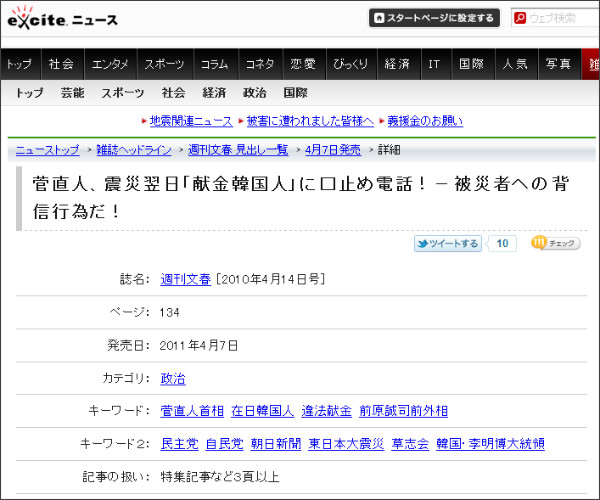Image resolution: width=600 pixels, height=500 pixels.
Task: Click keyword 自民党
Action: tap(224, 444)
